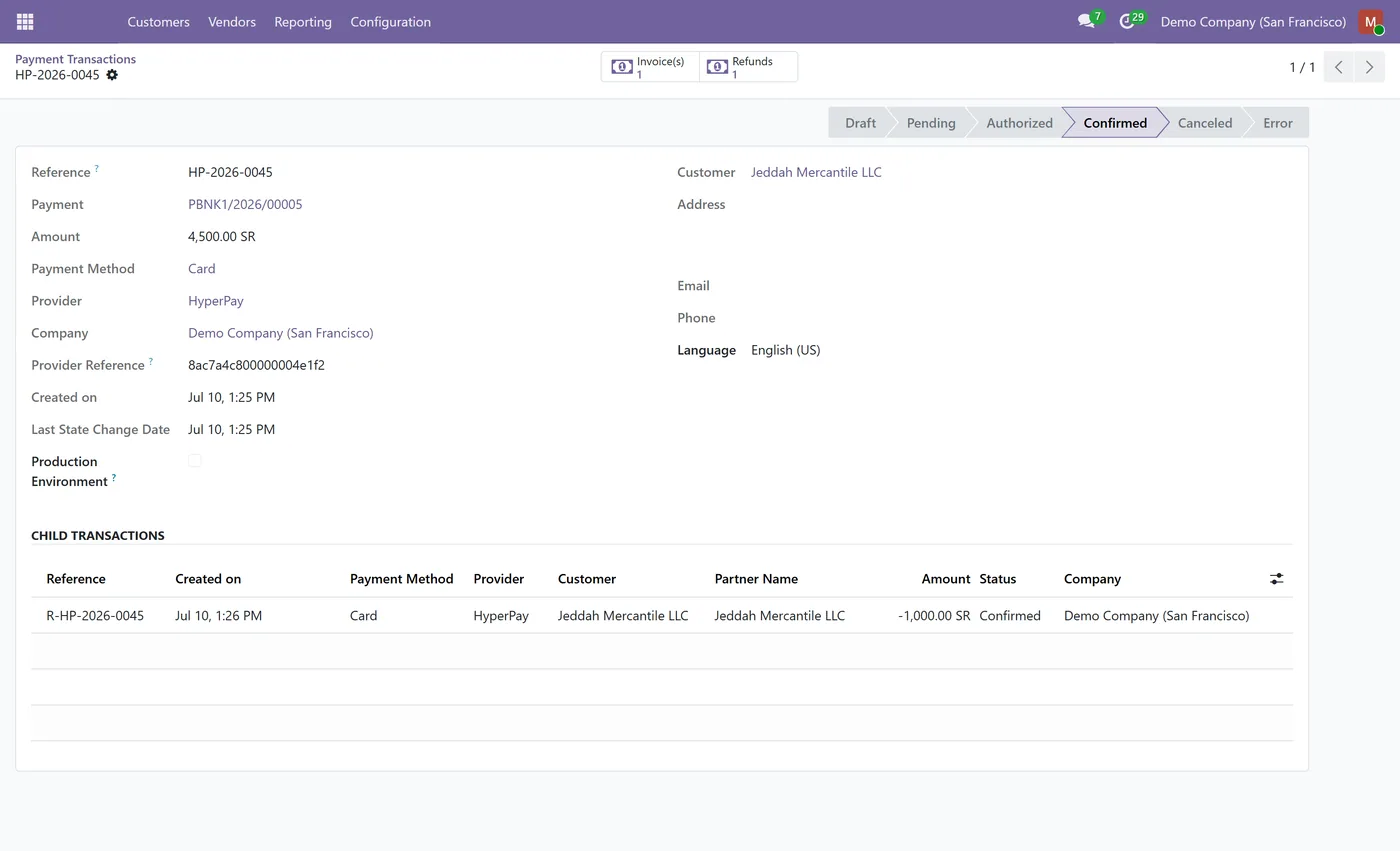Viewport: 1400px width, 851px height.
Task: Click the Invoice(s) money icon
Action: coord(622,67)
